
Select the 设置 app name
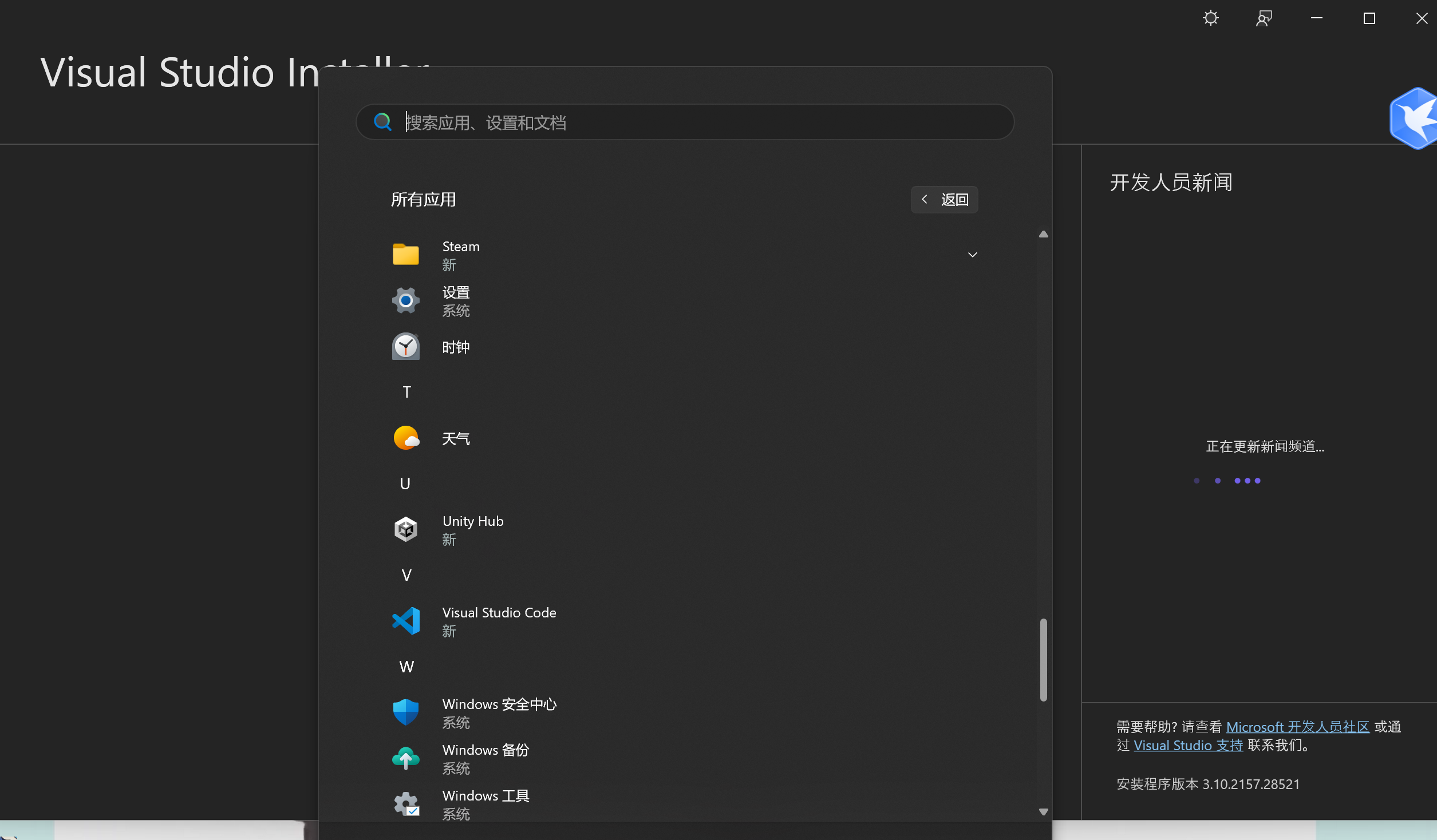coord(456,292)
